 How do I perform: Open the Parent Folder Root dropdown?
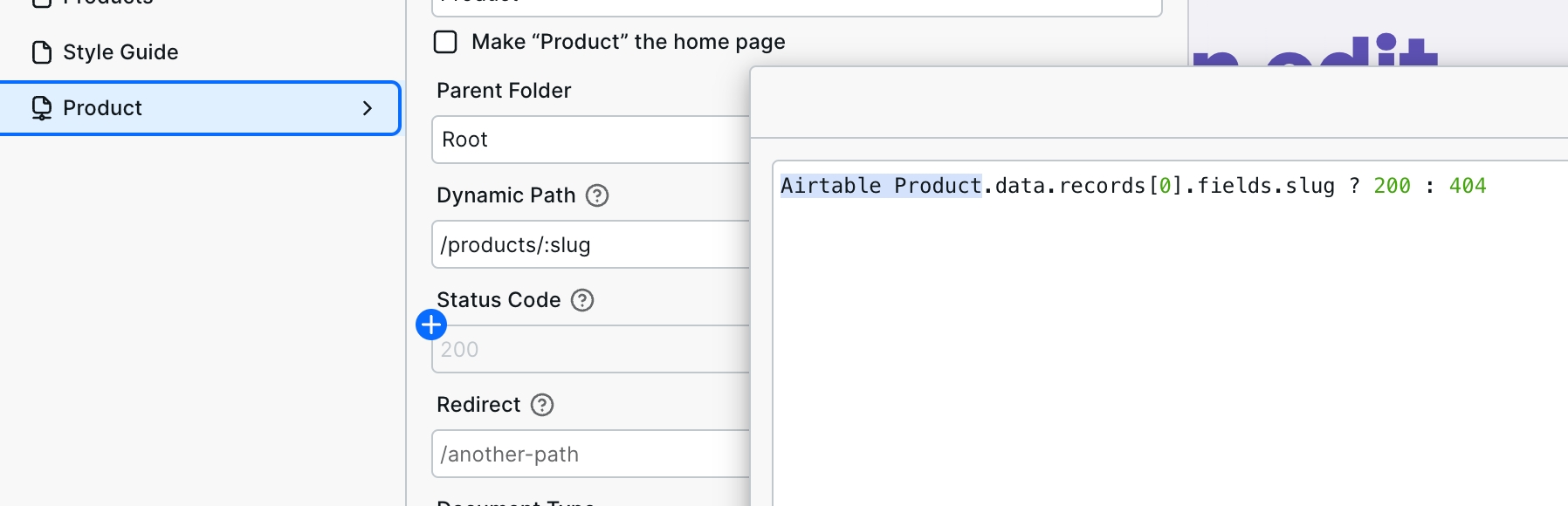point(591,140)
